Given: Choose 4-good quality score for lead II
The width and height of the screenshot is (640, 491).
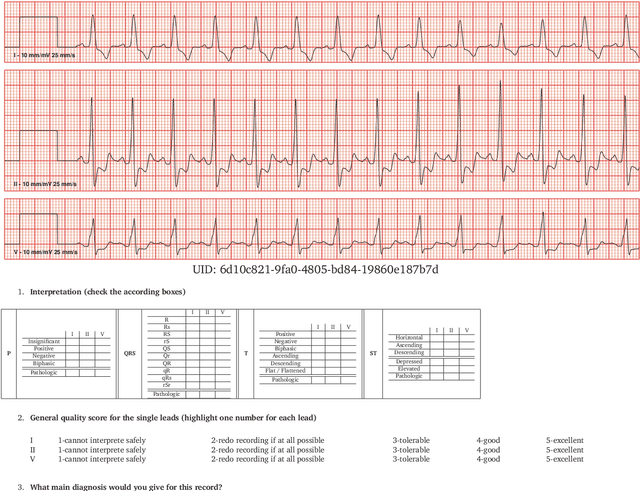Looking at the screenshot, I should pyautogui.click(x=488, y=450).
